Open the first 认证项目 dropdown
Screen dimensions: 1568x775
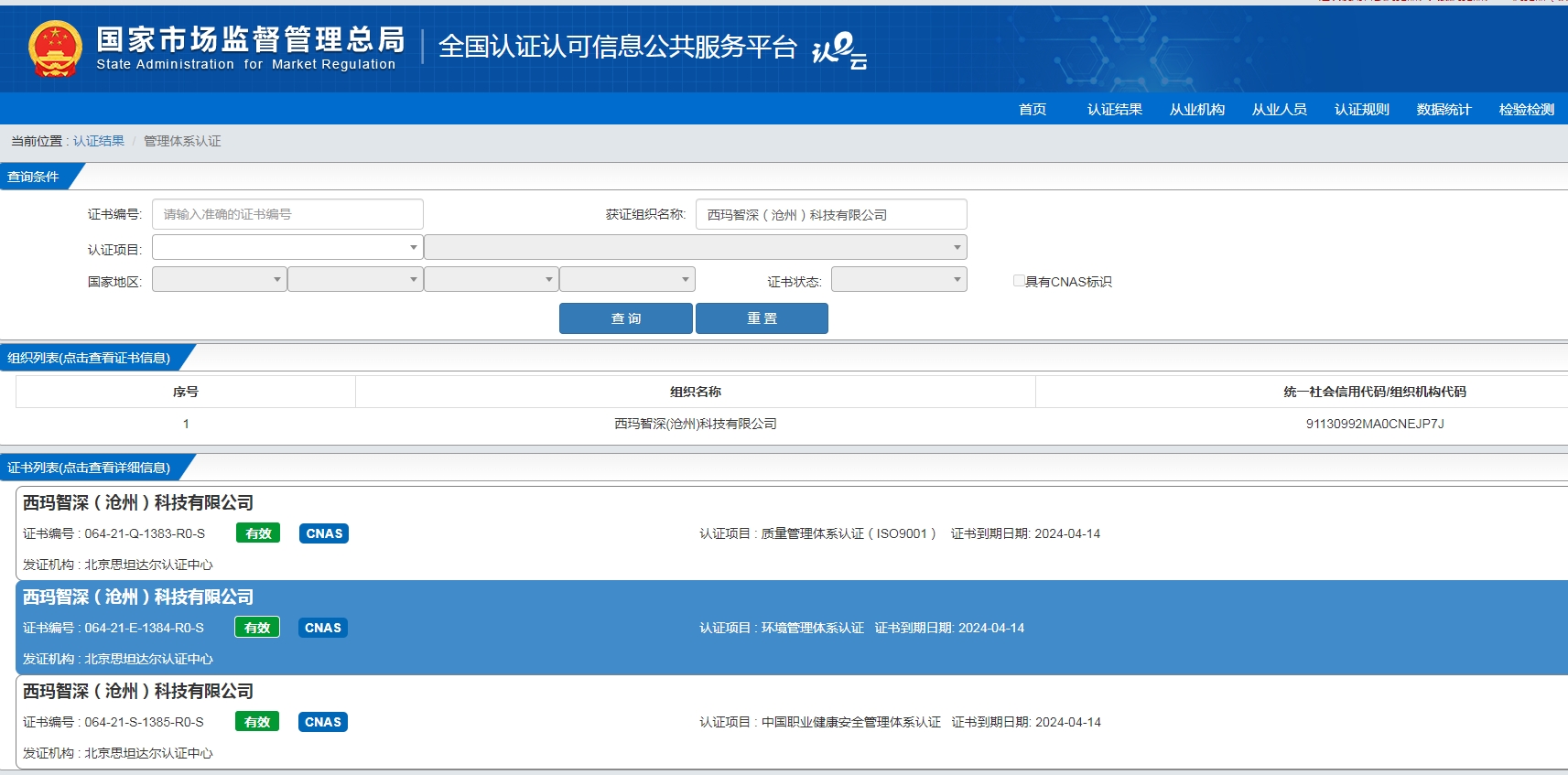pos(287,247)
